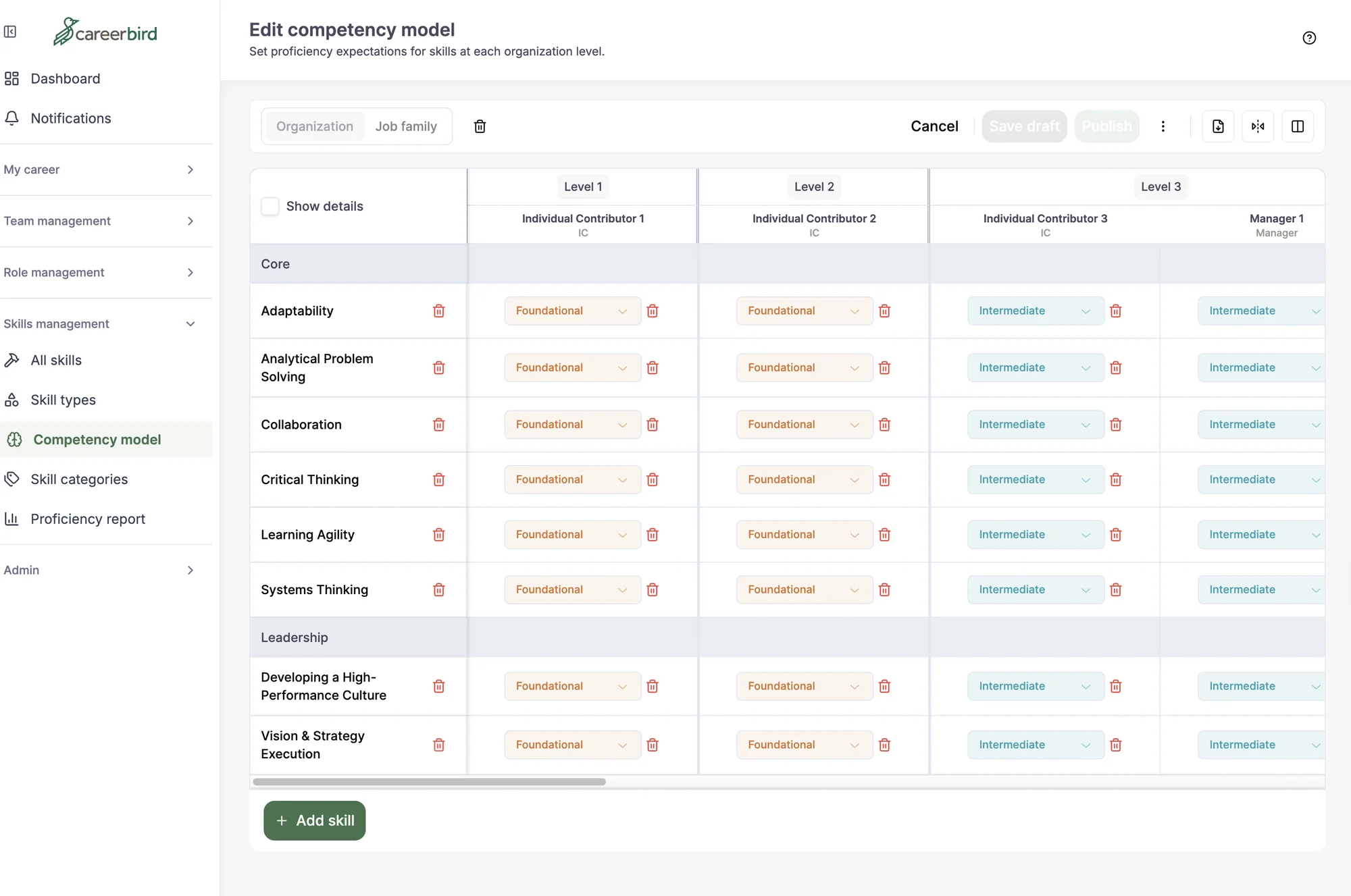This screenshot has width=1351, height=896.
Task: Open Adaptability Level 1 proficiency dropdown
Action: (x=572, y=311)
